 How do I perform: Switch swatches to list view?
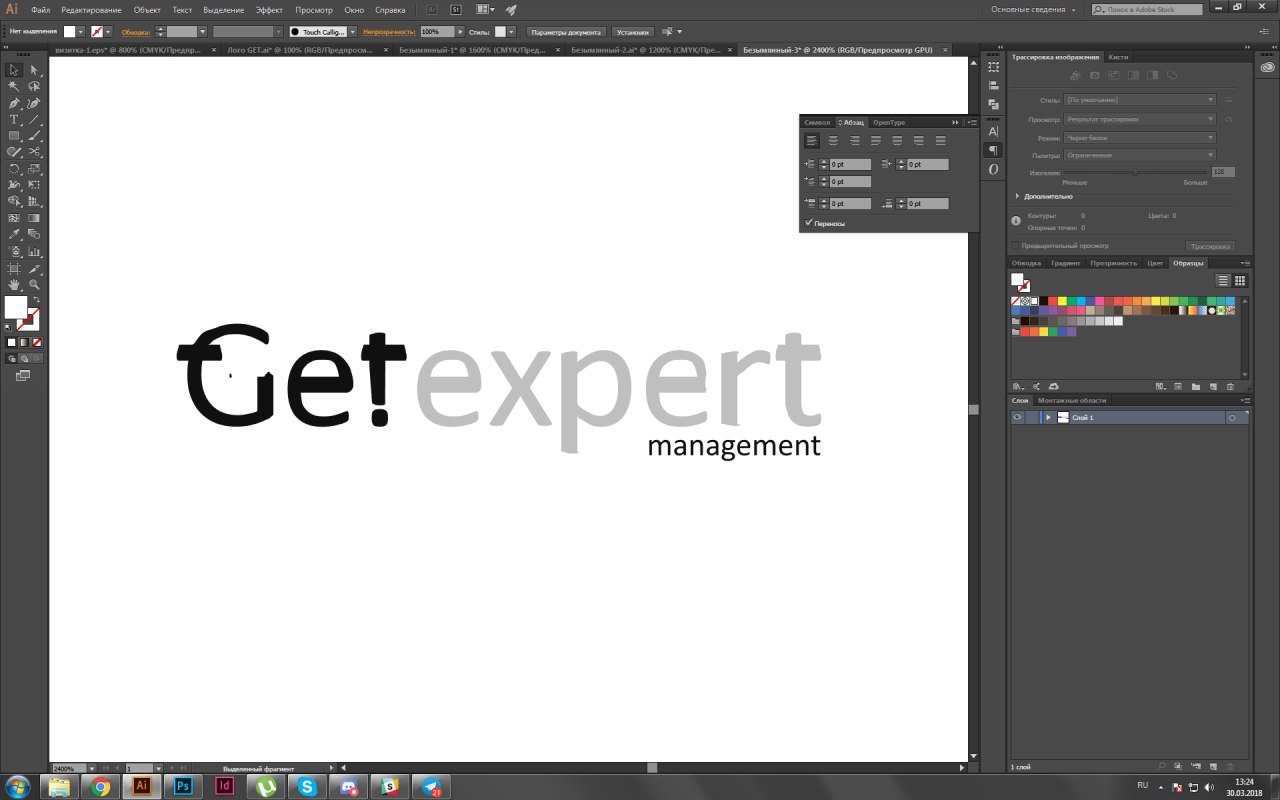pos(1222,280)
